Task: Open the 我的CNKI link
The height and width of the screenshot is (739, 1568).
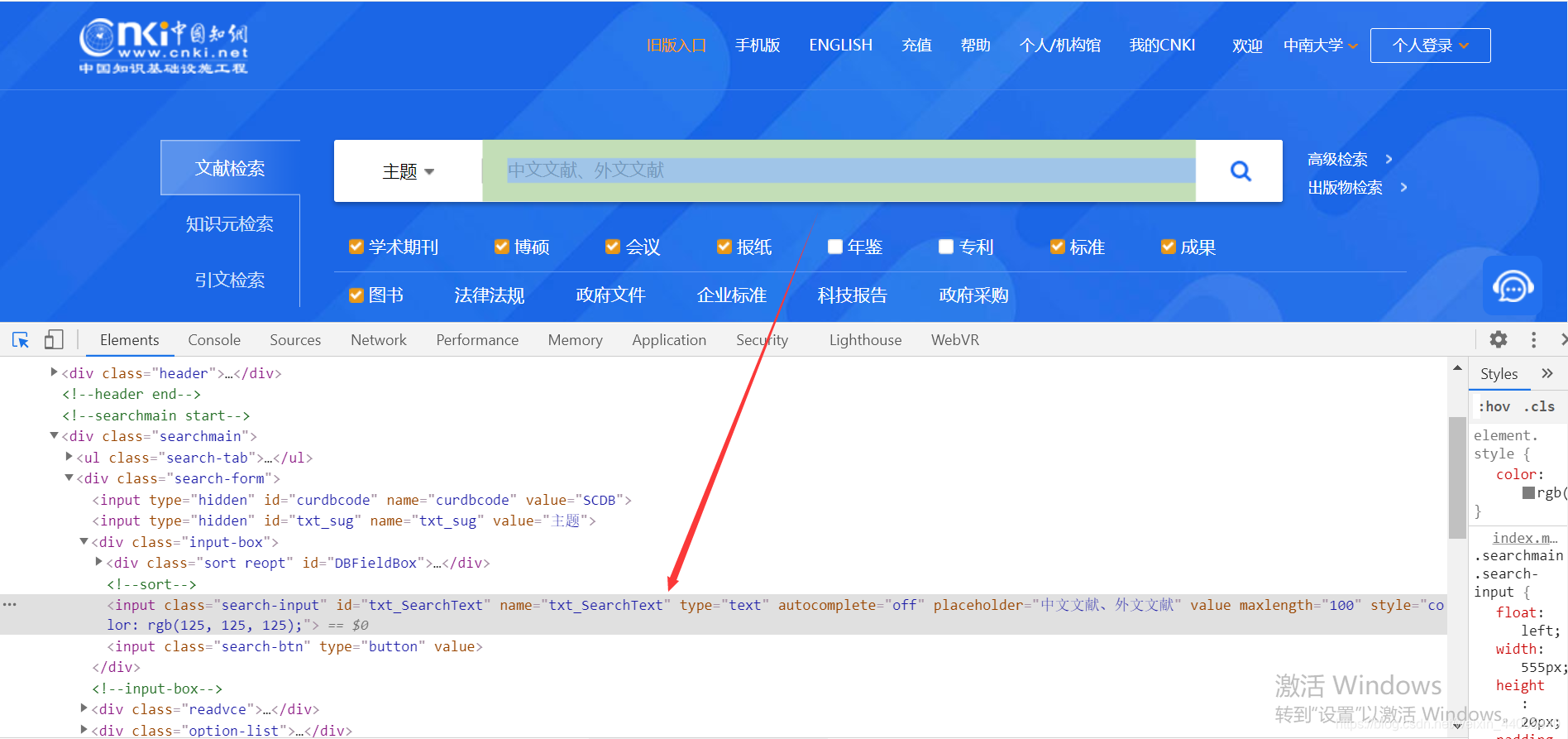Action: coord(1162,46)
